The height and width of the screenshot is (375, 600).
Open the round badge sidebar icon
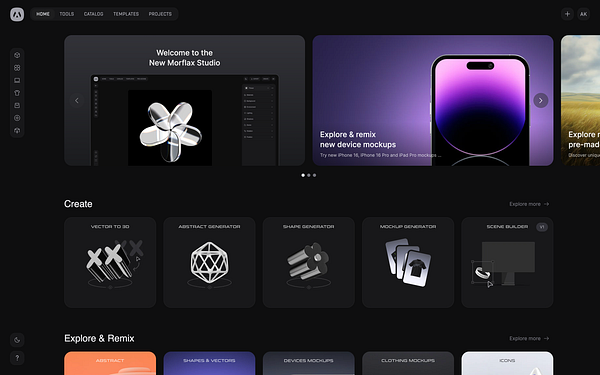click(17, 118)
